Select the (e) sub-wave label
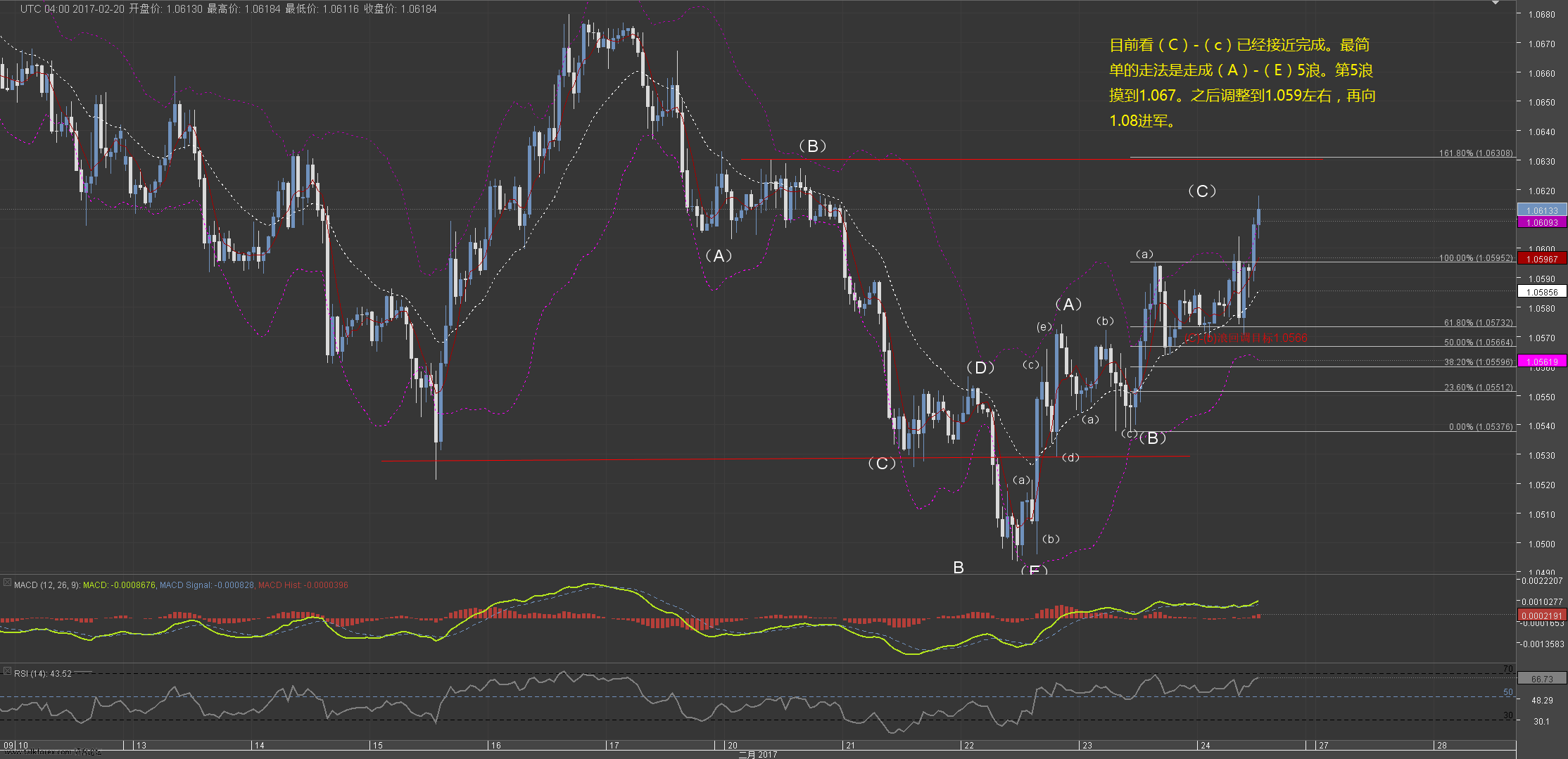The image size is (1568, 759). pos(1044,327)
